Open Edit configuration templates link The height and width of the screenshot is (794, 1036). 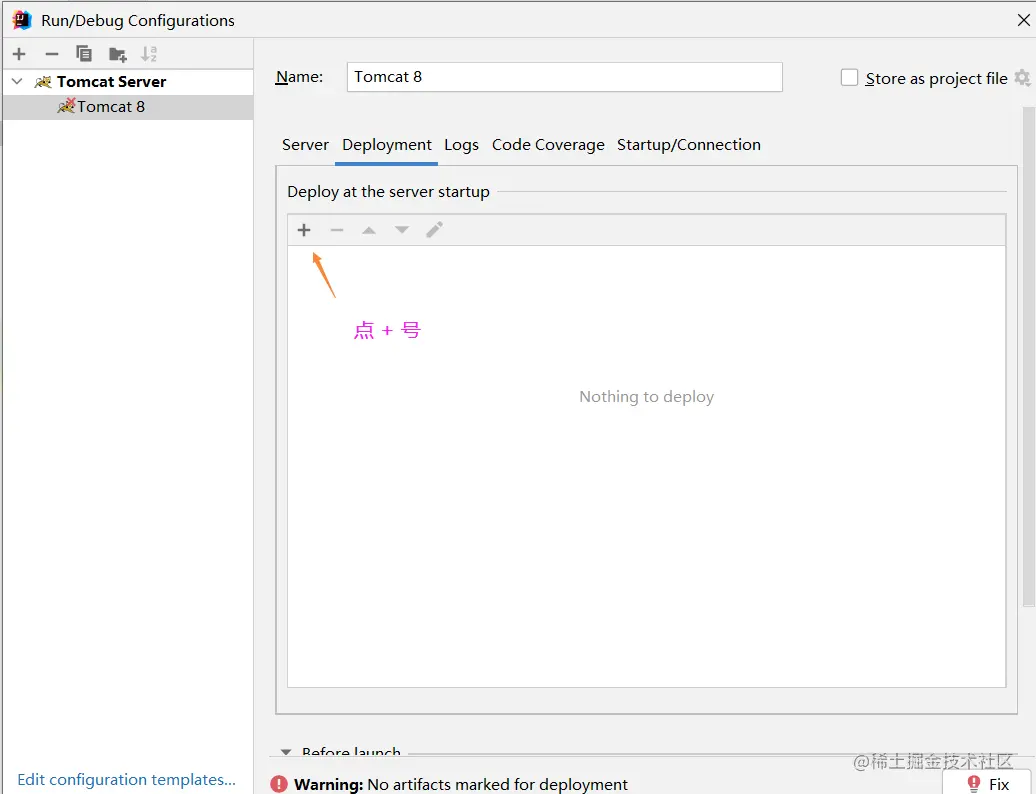click(x=126, y=779)
